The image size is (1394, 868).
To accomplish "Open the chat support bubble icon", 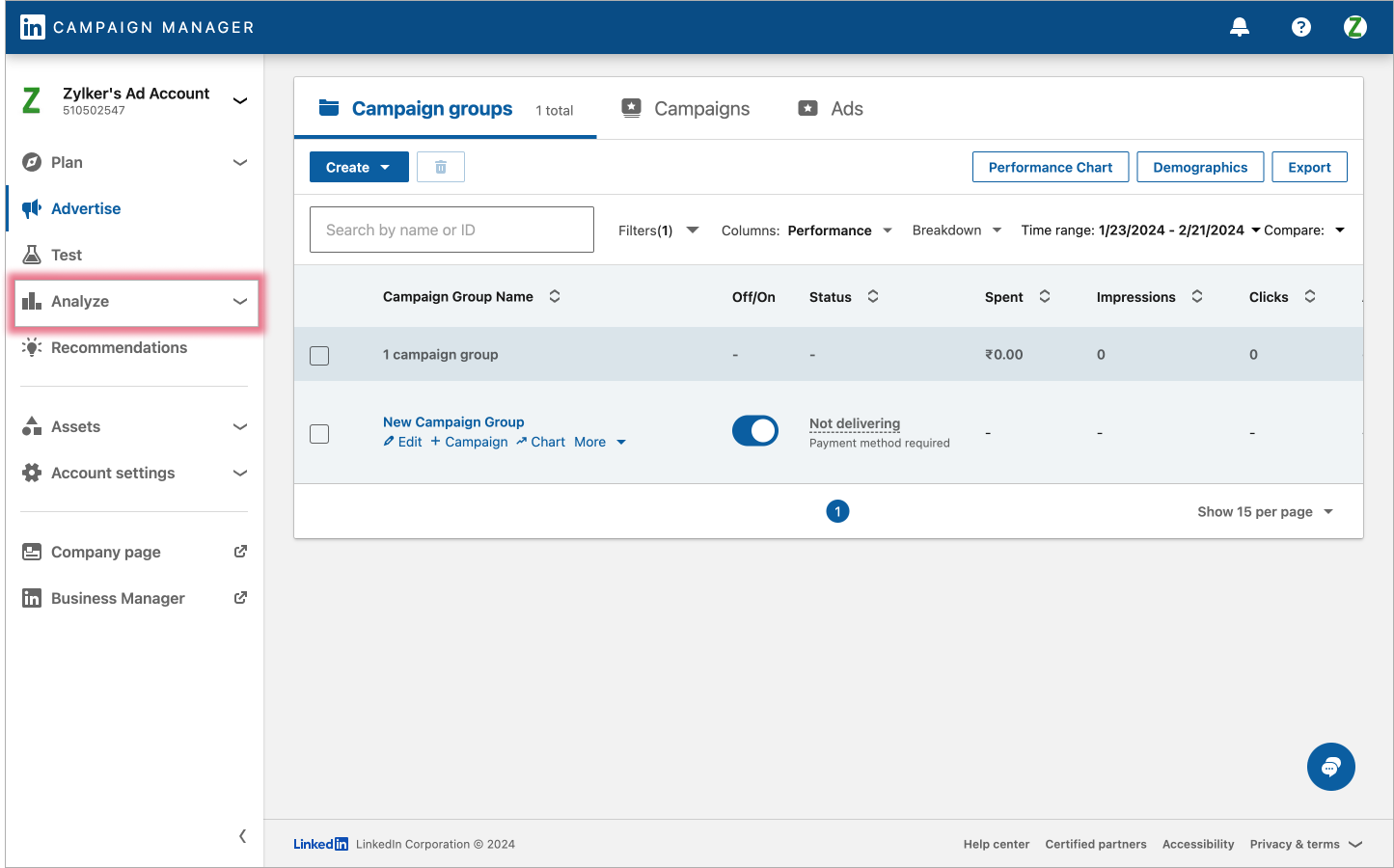I will [1330, 767].
